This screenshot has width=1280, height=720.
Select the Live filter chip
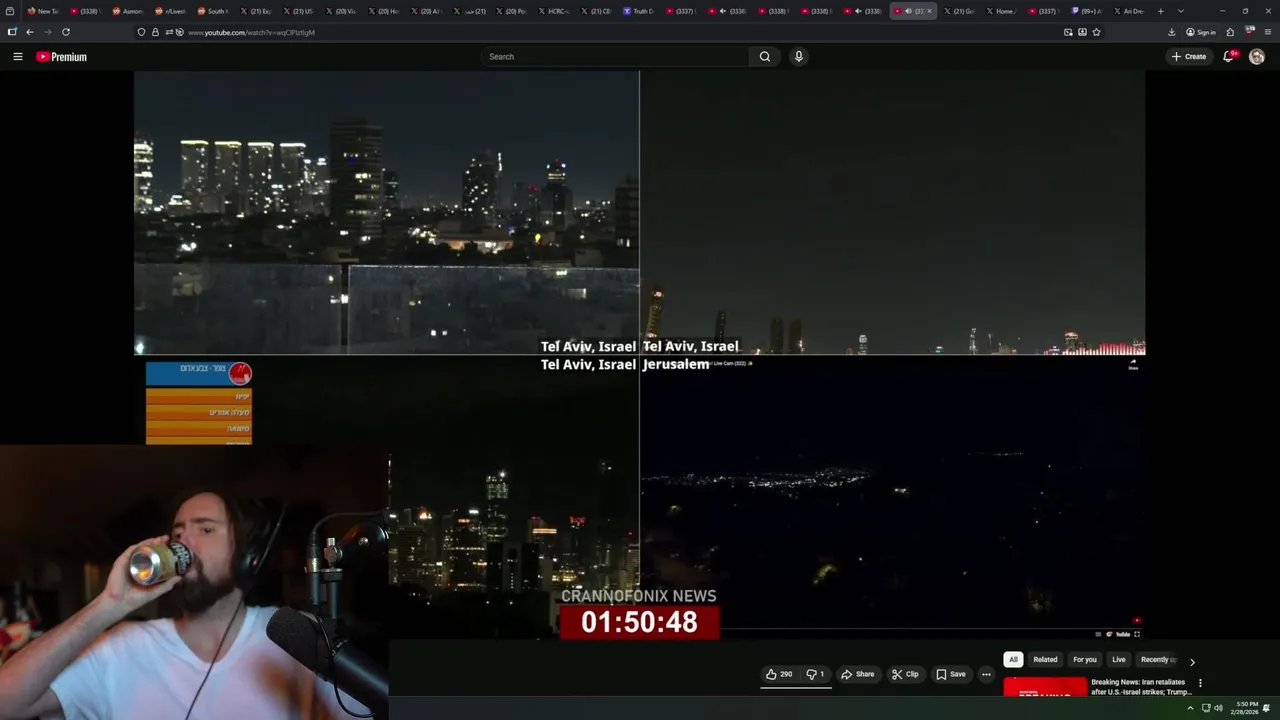click(1119, 660)
